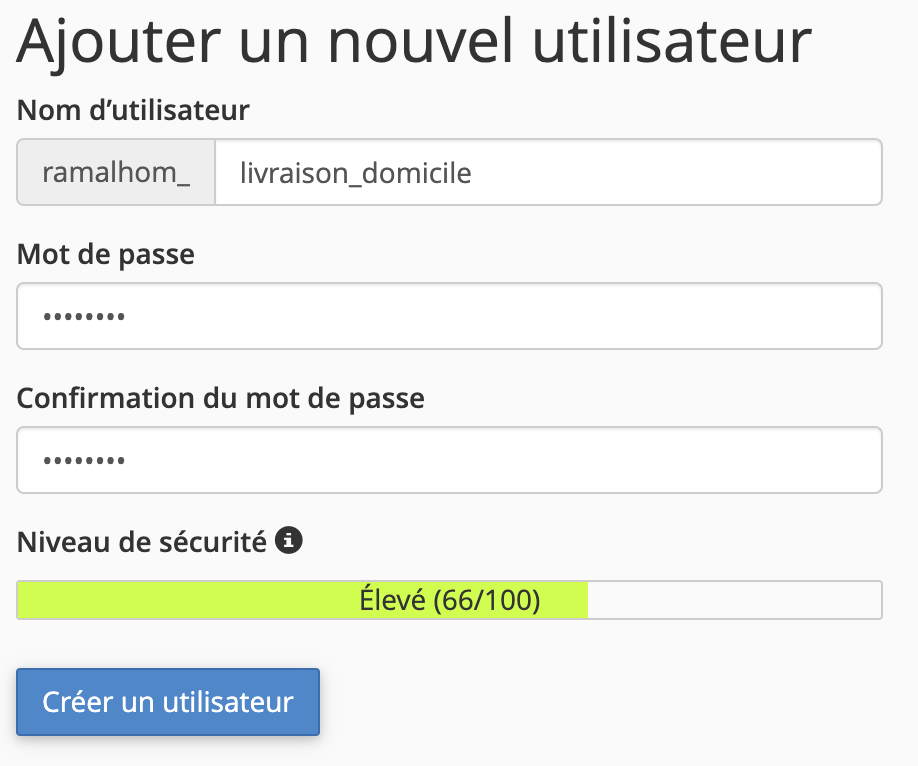
Task: Click the masked dots in the confirmation field
Action: [x=84, y=461]
